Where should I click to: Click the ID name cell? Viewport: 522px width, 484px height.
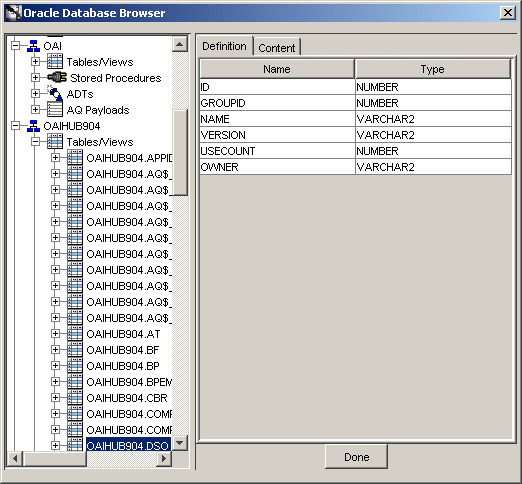point(277,87)
